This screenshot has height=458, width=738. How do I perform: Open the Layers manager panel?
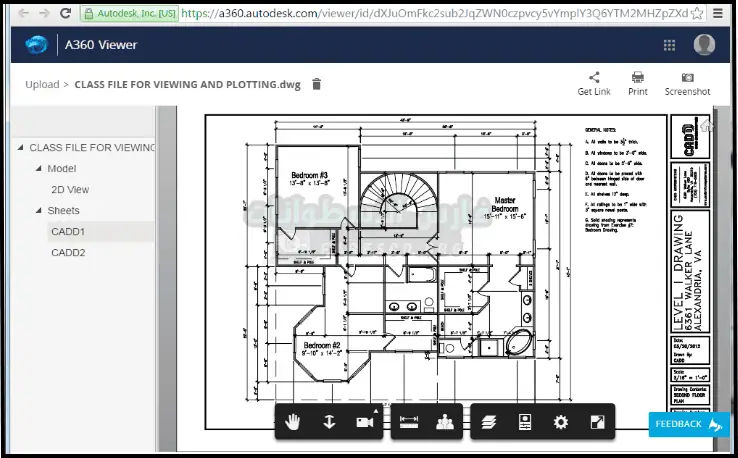point(490,422)
